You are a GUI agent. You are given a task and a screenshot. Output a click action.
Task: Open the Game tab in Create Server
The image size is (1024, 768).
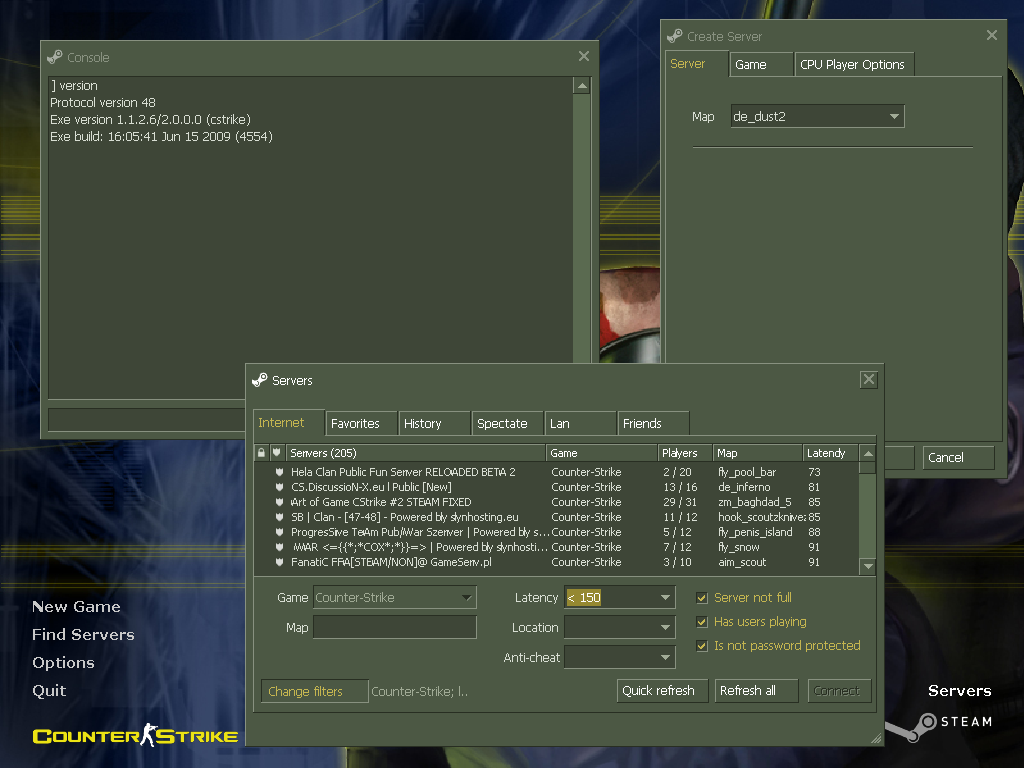pyautogui.click(x=761, y=65)
